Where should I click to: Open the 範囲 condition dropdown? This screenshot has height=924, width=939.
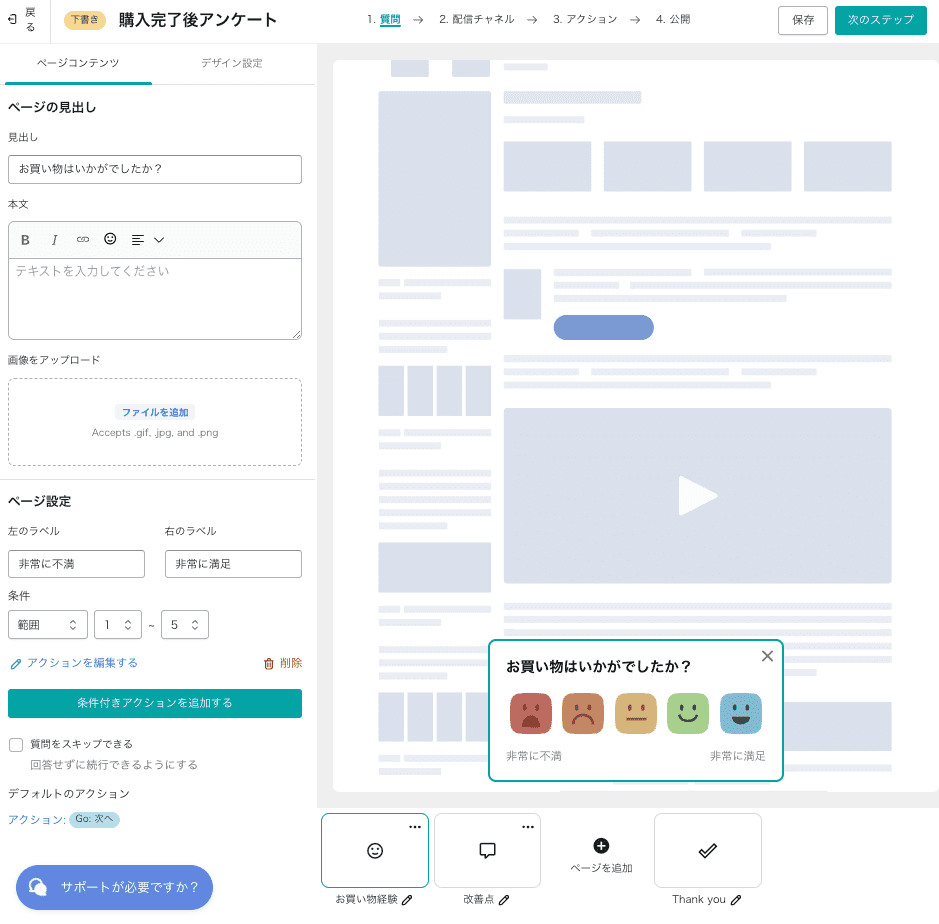click(x=47, y=624)
